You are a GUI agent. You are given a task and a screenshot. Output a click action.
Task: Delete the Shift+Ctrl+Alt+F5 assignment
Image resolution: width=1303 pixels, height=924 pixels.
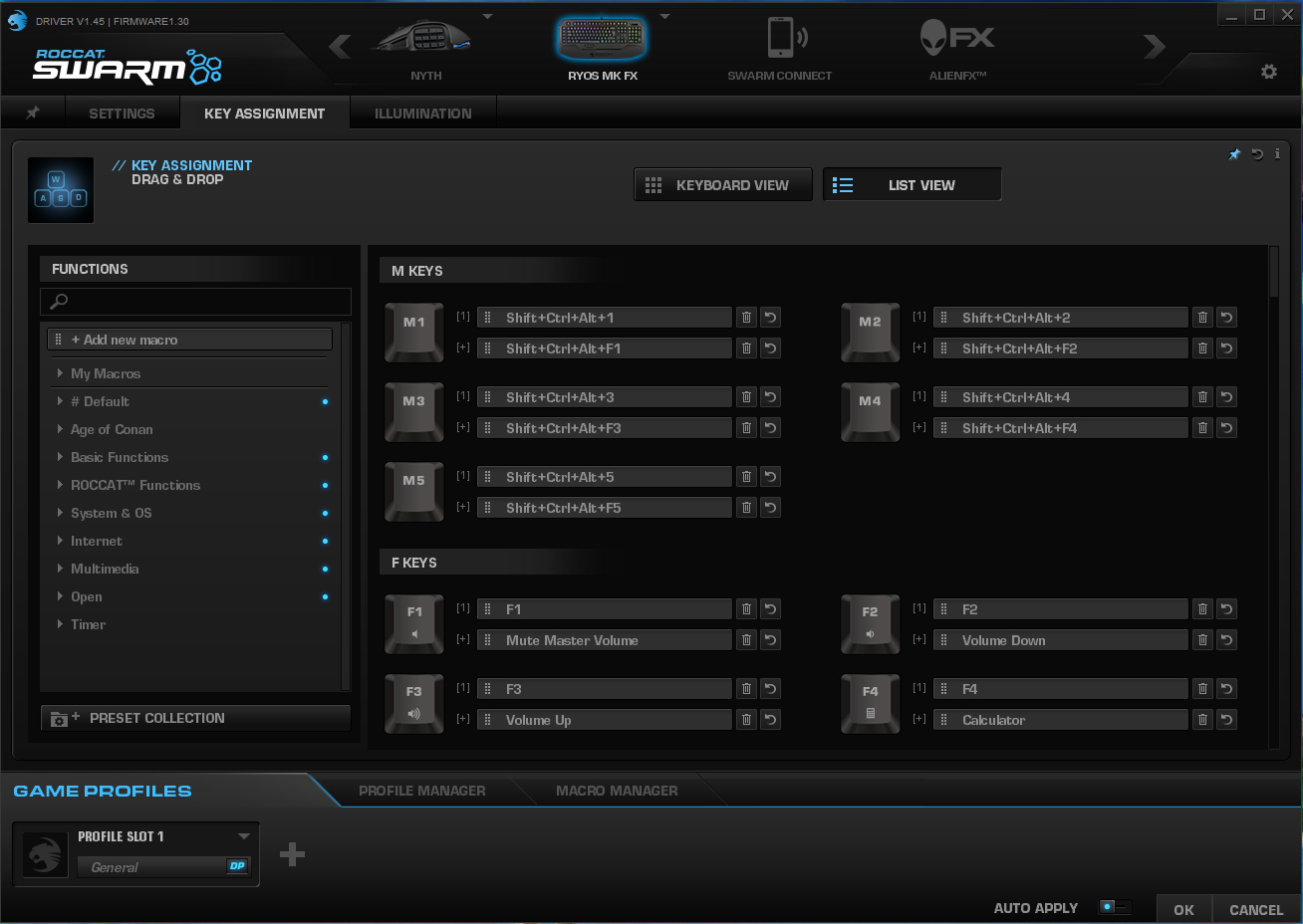click(746, 508)
